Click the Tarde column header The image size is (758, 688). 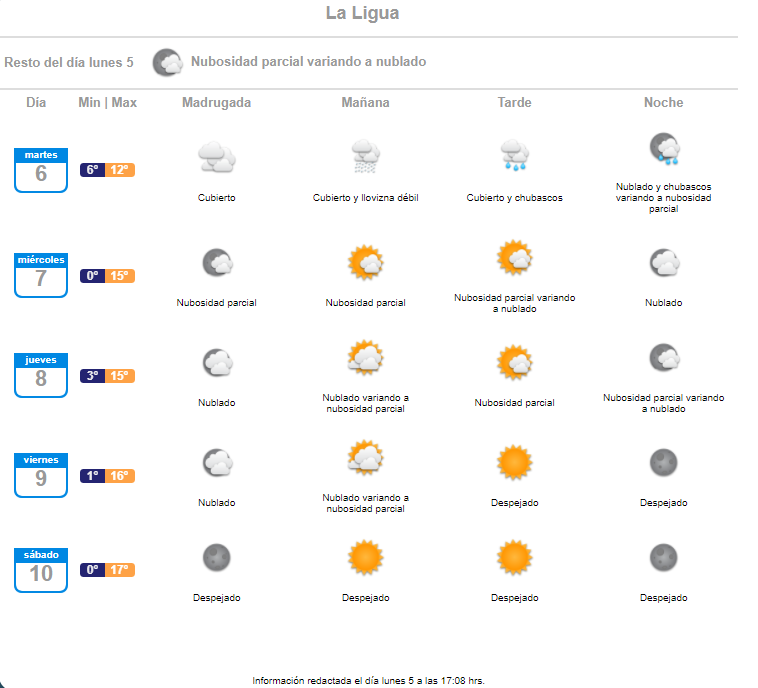[x=514, y=102]
